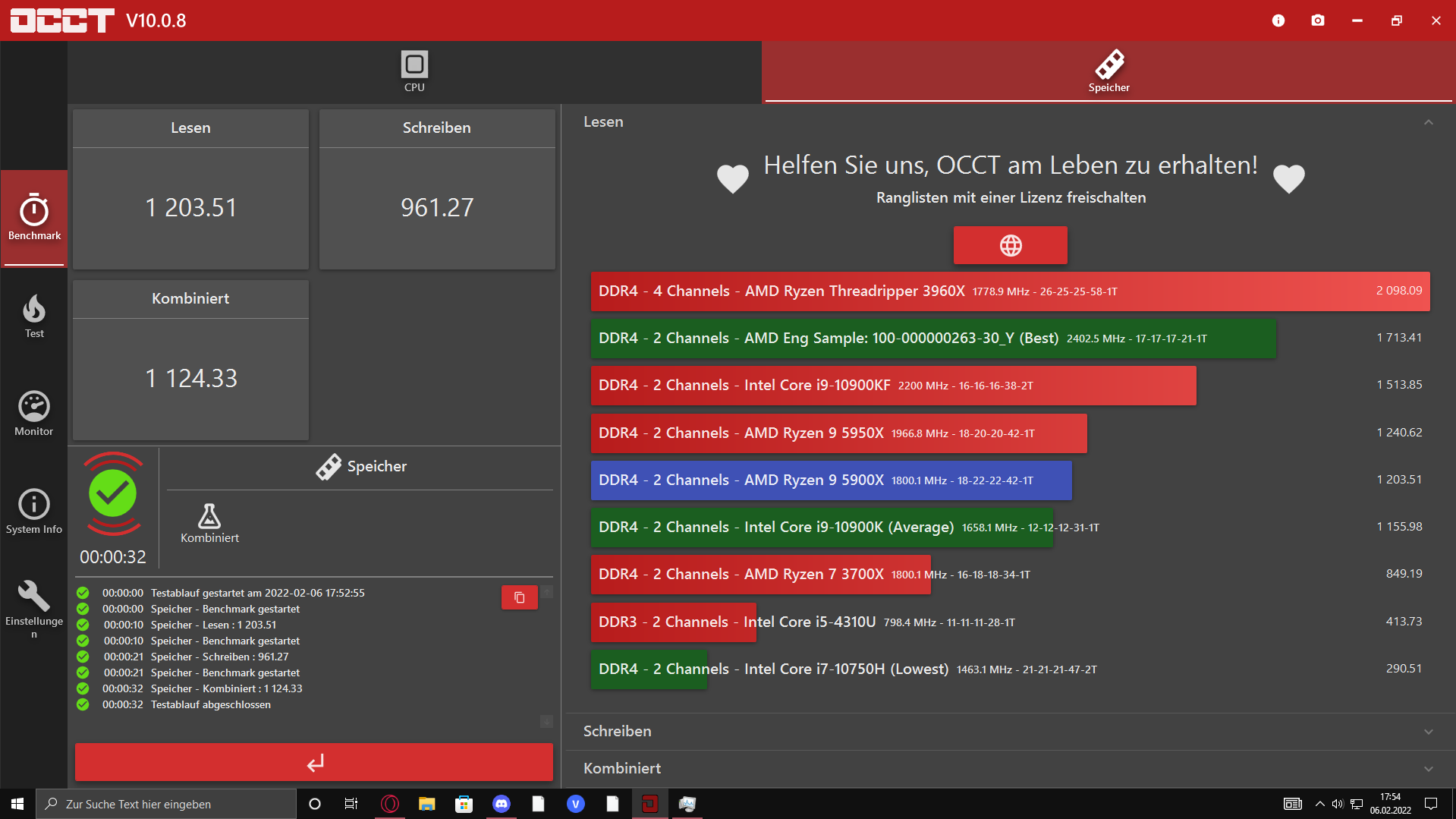
Task: Select Intel Core i9-10900KF ranking bar
Action: point(893,386)
